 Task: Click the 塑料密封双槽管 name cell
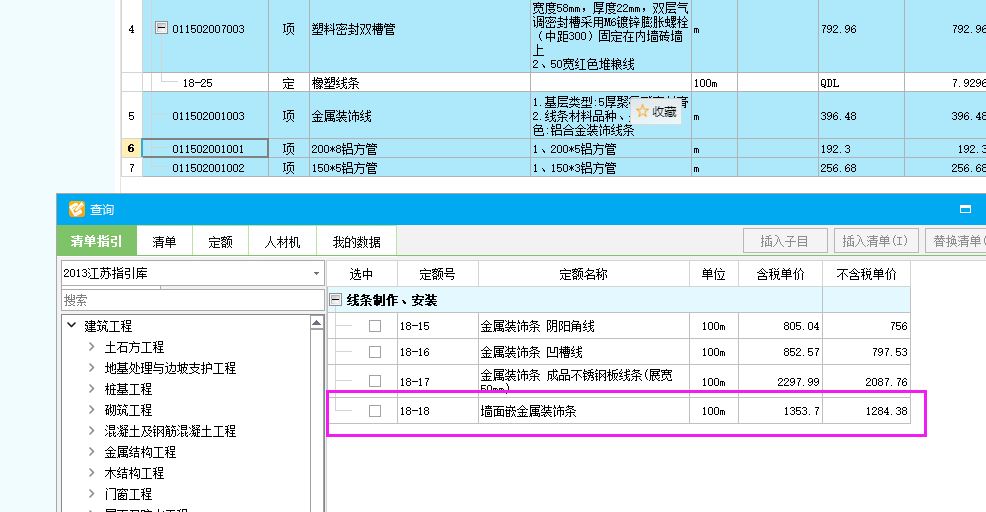[x=419, y=30]
